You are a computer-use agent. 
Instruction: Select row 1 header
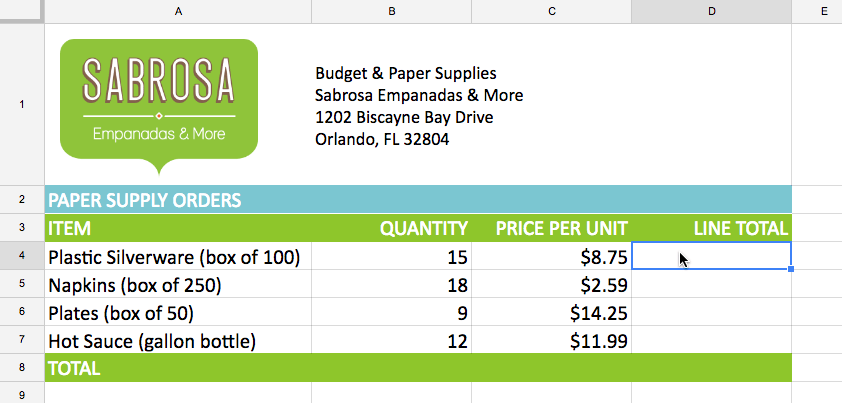tap(22, 104)
